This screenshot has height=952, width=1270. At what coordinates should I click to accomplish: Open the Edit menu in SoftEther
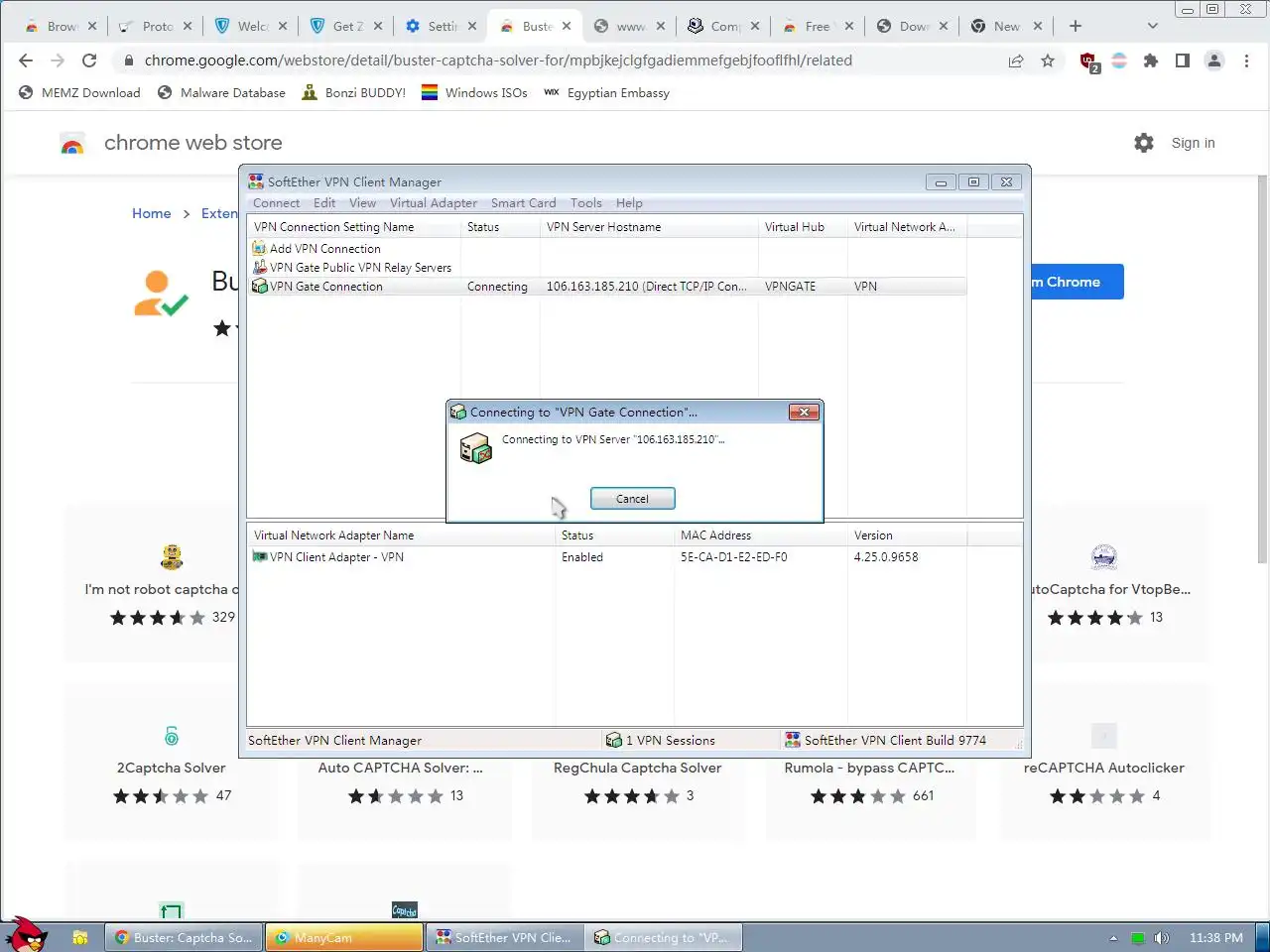(x=324, y=203)
